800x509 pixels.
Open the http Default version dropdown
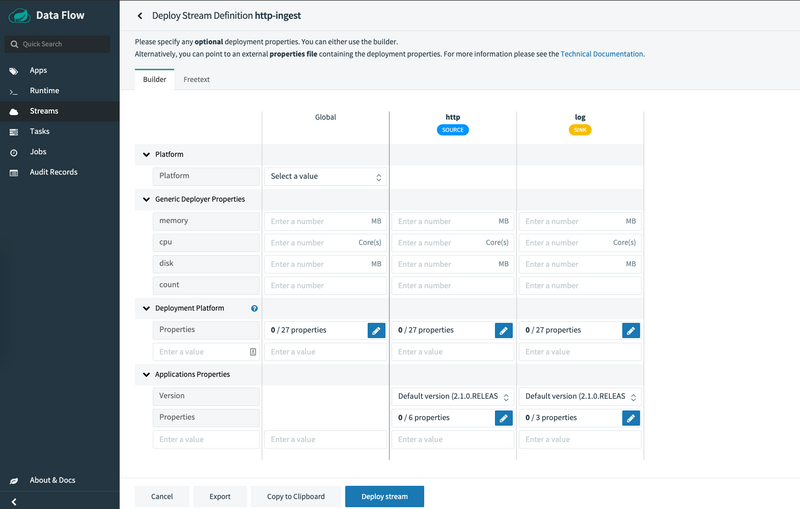[x=453, y=396]
